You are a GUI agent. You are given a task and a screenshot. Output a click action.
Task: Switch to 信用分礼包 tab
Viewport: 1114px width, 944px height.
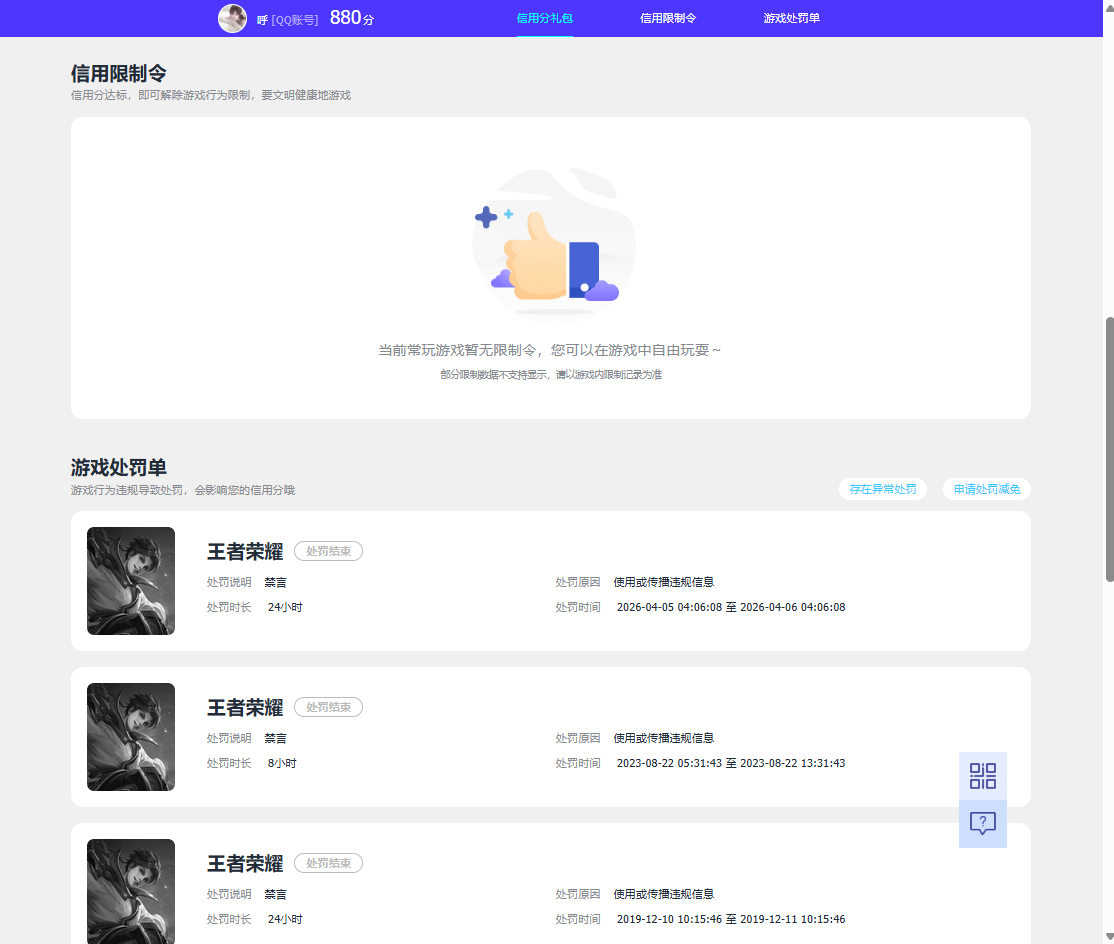[544, 18]
